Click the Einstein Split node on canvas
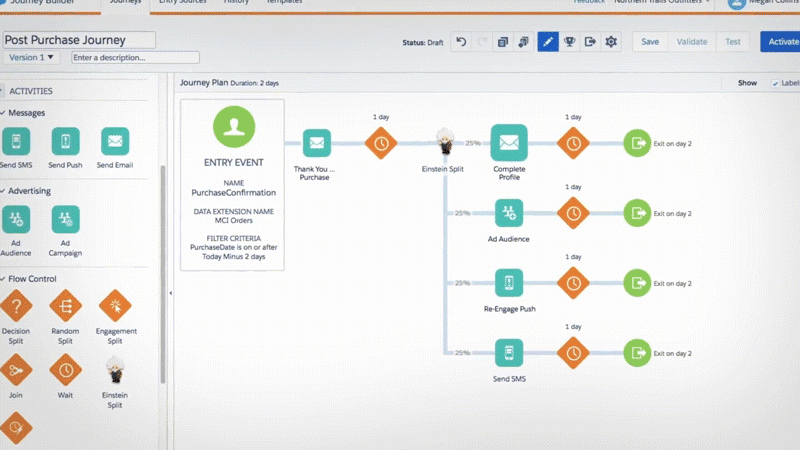Viewport: 800px width, 450px height. click(444, 143)
